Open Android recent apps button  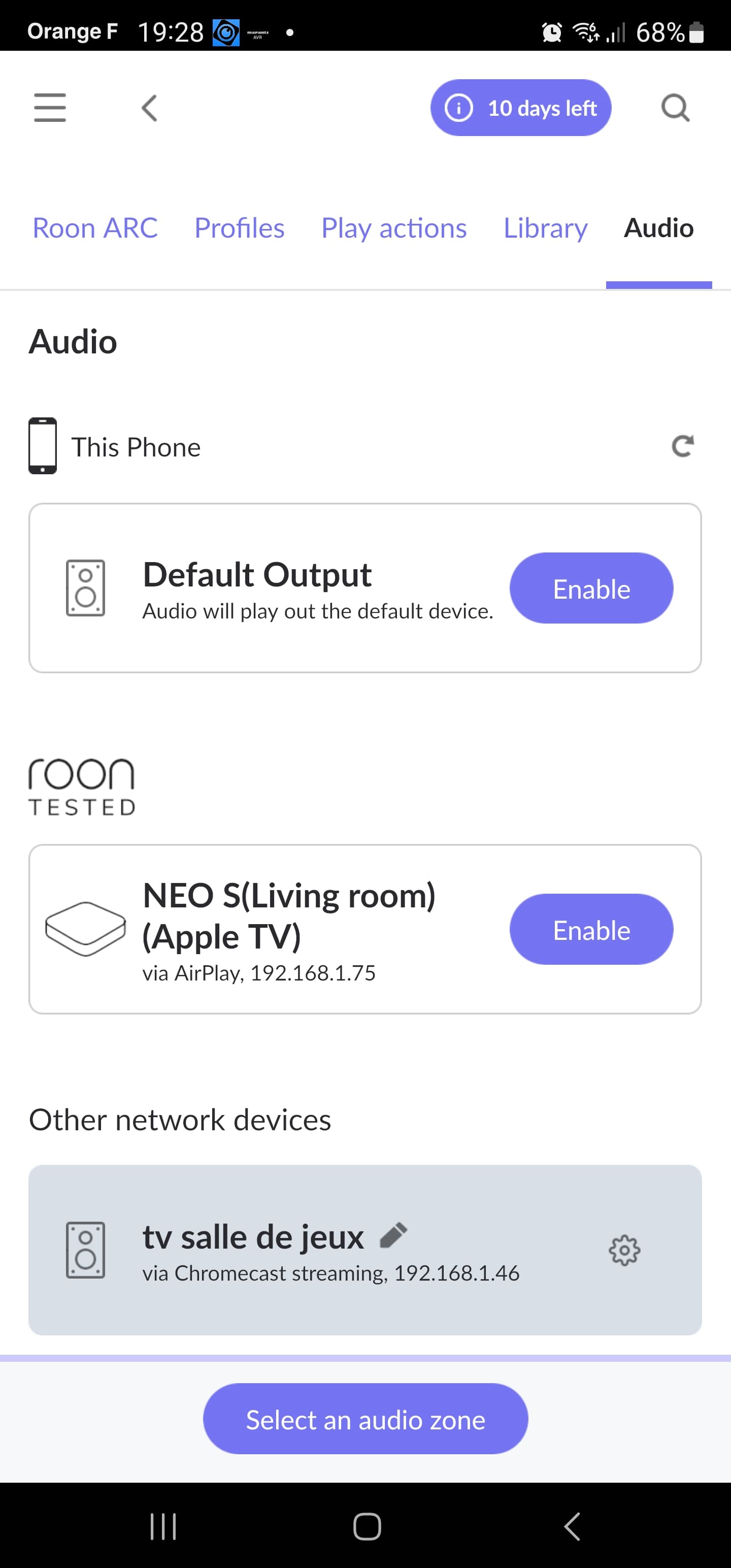[163, 1526]
